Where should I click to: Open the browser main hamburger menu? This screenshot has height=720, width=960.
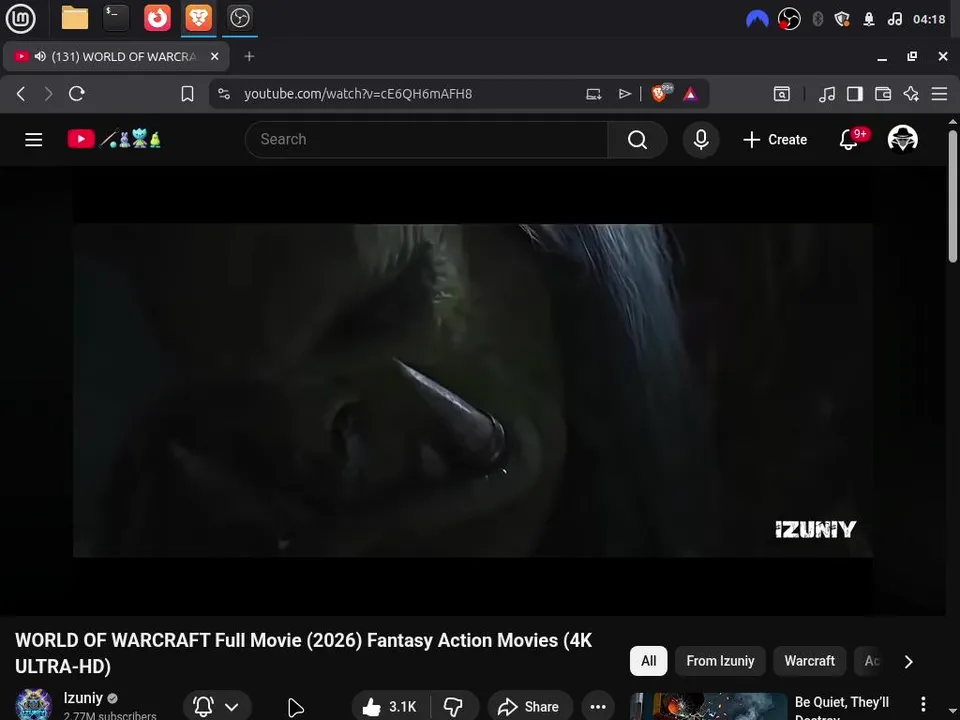tap(939, 94)
